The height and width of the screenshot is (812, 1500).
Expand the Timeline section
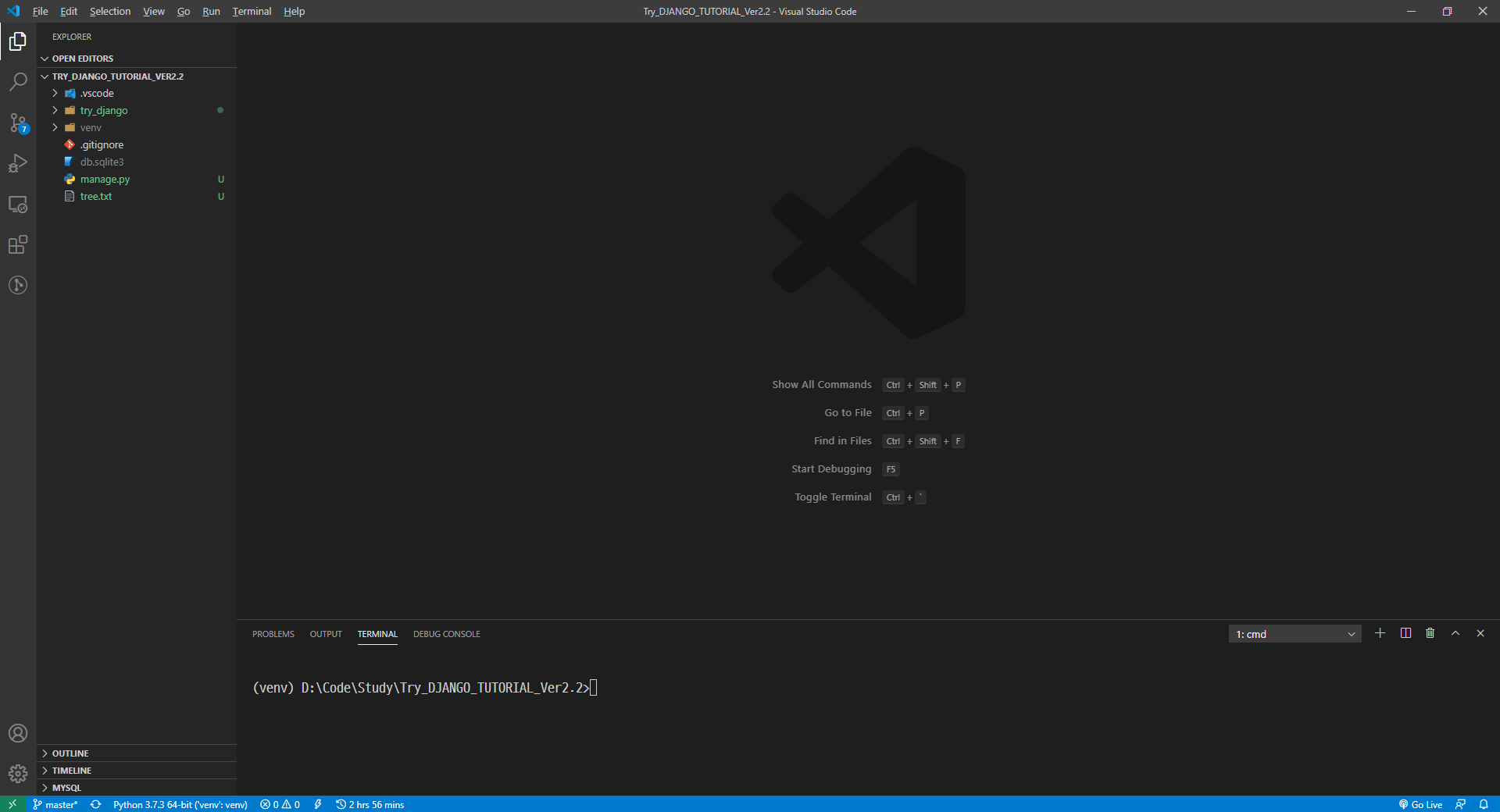(x=137, y=771)
